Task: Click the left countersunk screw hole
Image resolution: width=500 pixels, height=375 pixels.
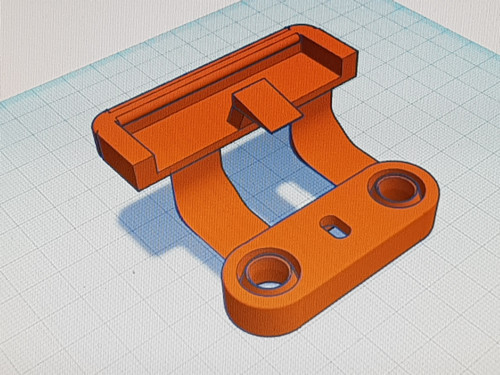Action: click(268, 272)
